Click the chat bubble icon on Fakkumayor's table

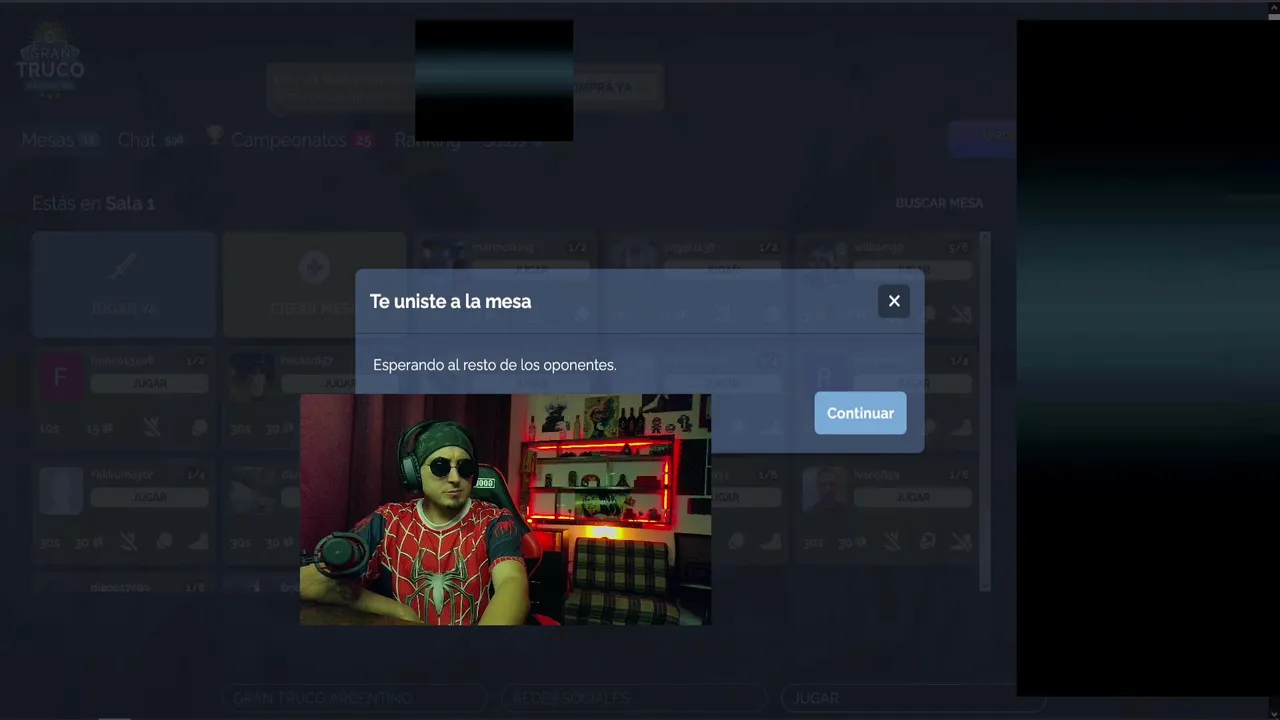[x=164, y=541]
